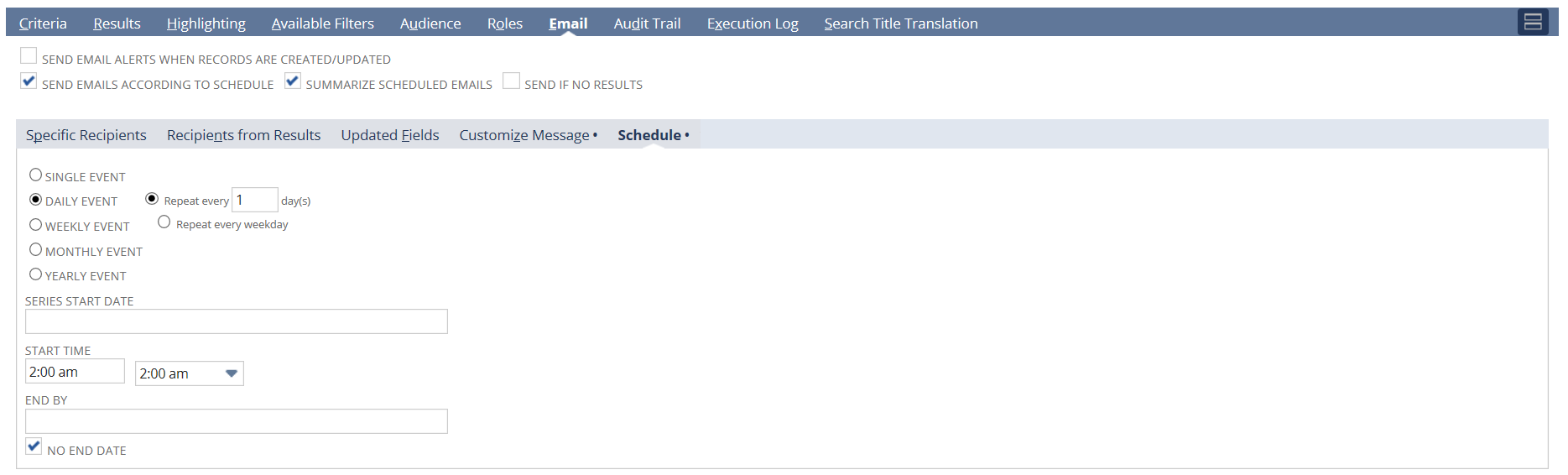Image resolution: width=1568 pixels, height=475 pixels.
Task: Click the series start date field
Action: [x=236, y=321]
